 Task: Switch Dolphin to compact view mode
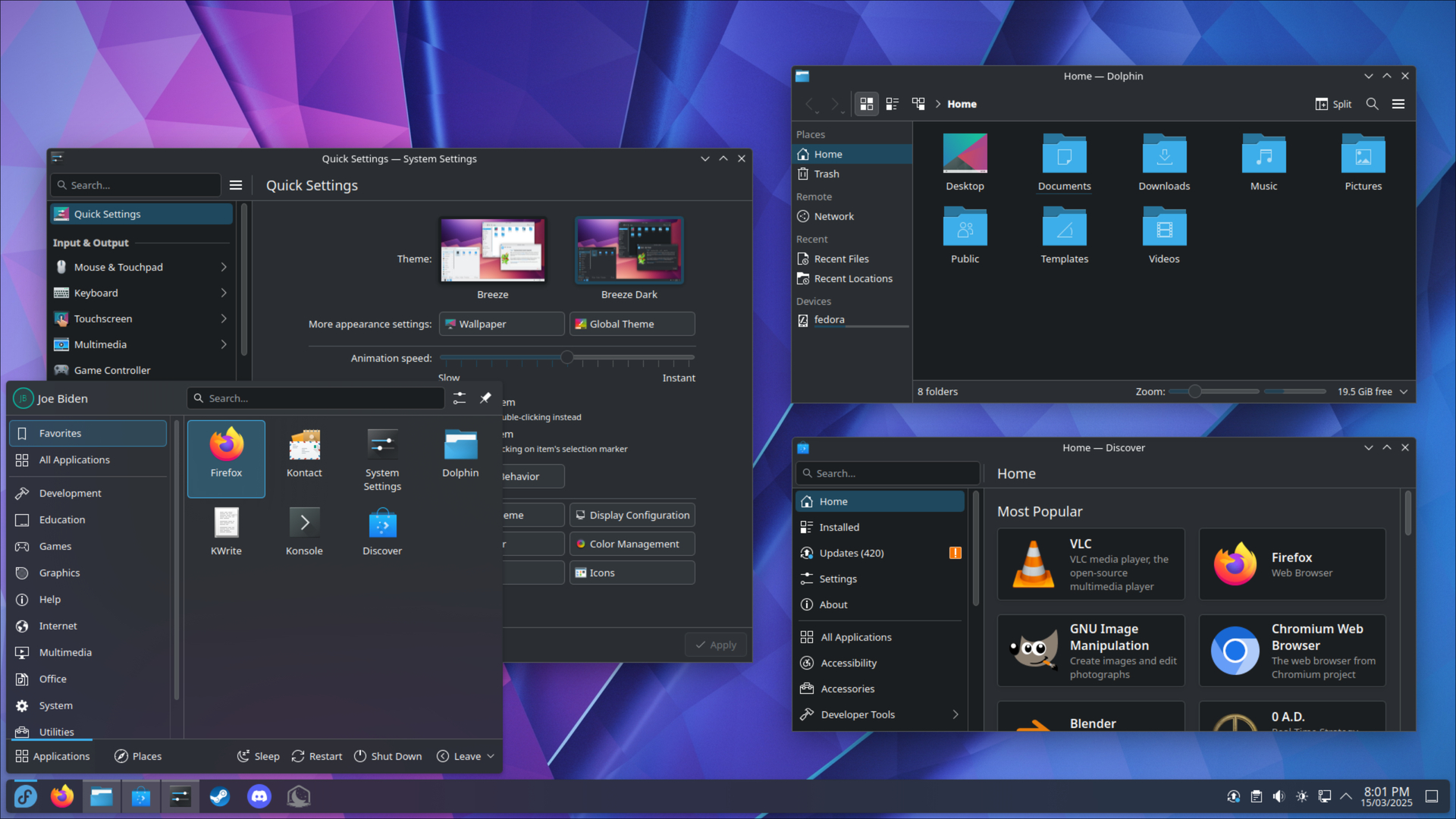coord(893,104)
